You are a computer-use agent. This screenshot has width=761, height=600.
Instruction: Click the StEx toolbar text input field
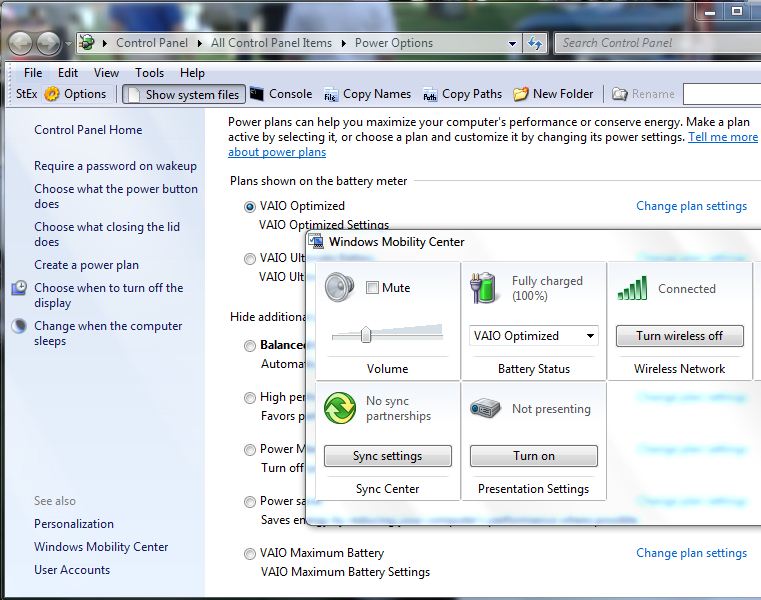(722, 94)
